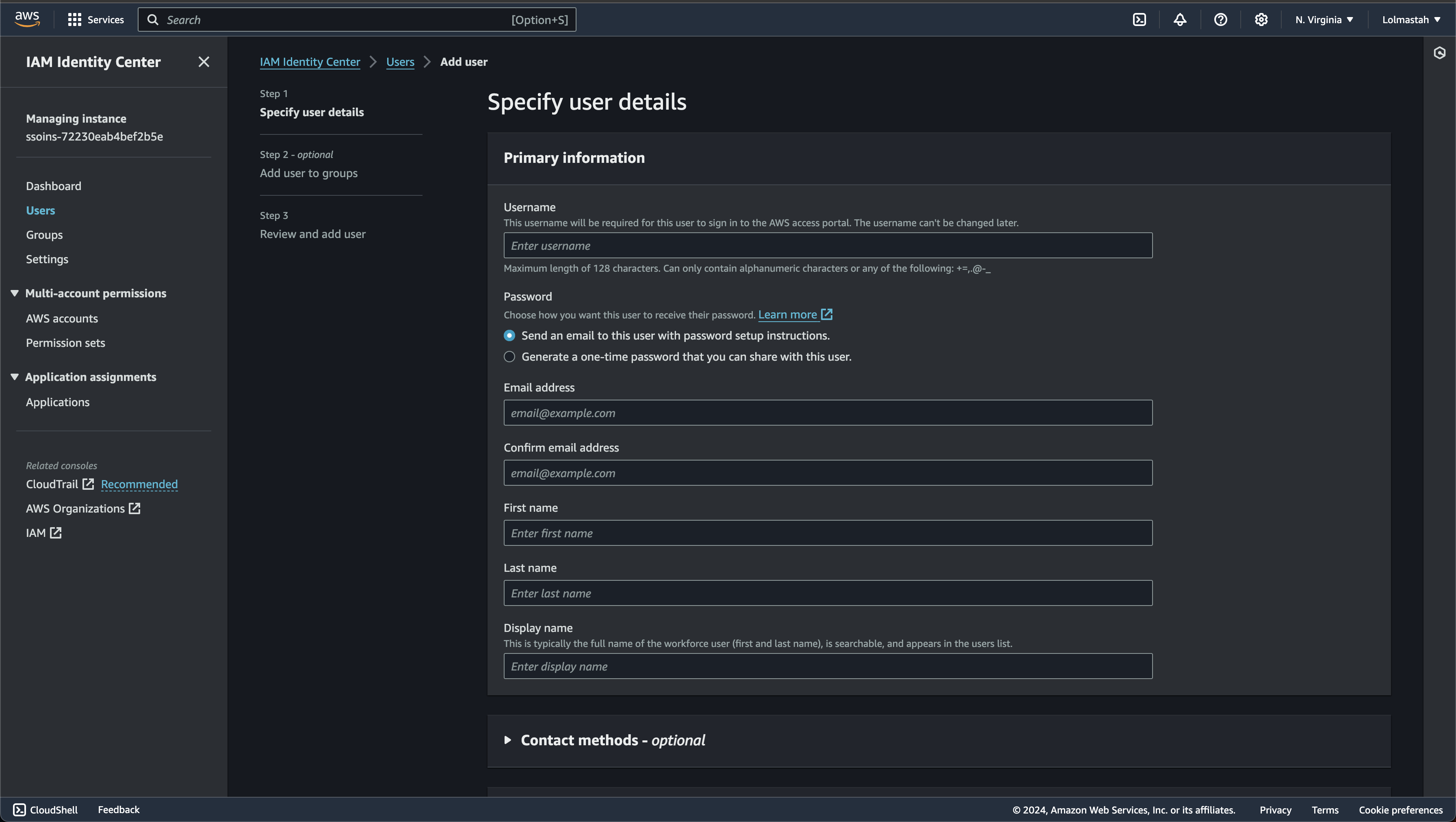Click the Confirm email address input field
The image size is (1456, 822).
[x=828, y=473]
